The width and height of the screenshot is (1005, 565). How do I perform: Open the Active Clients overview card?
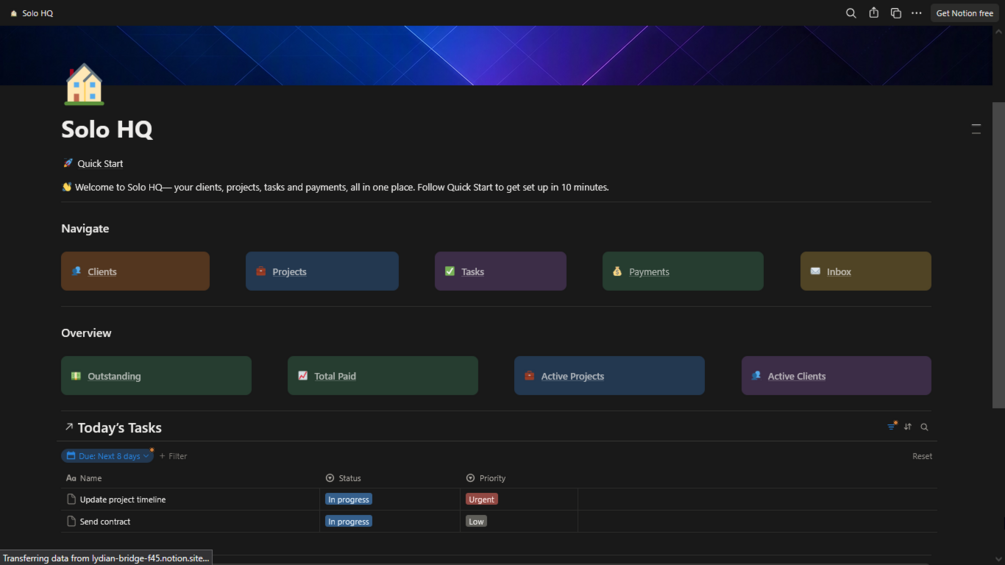[x=836, y=375]
